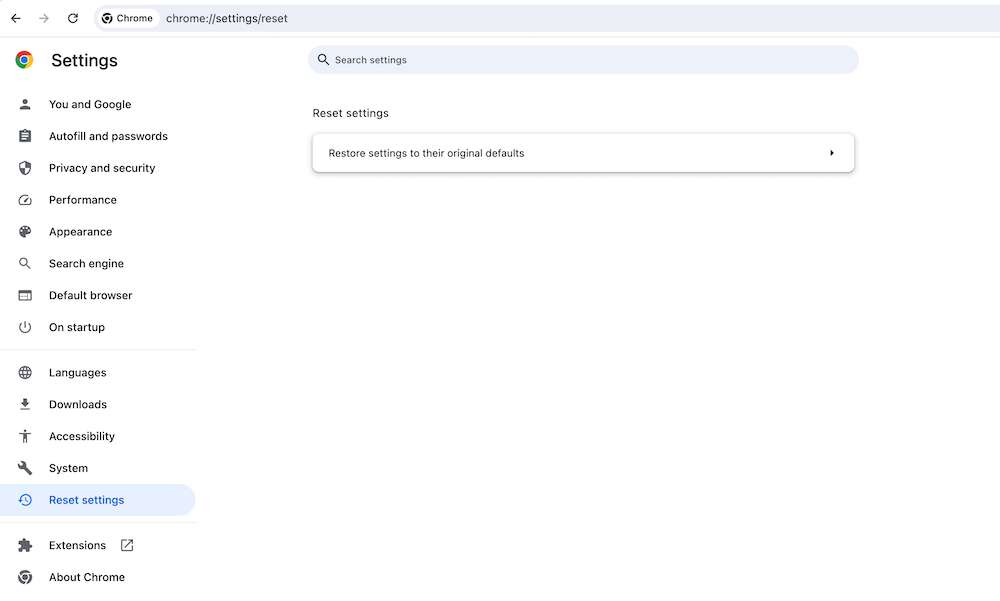Click the Privacy and security shield icon

pyautogui.click(x=26, y=168)
